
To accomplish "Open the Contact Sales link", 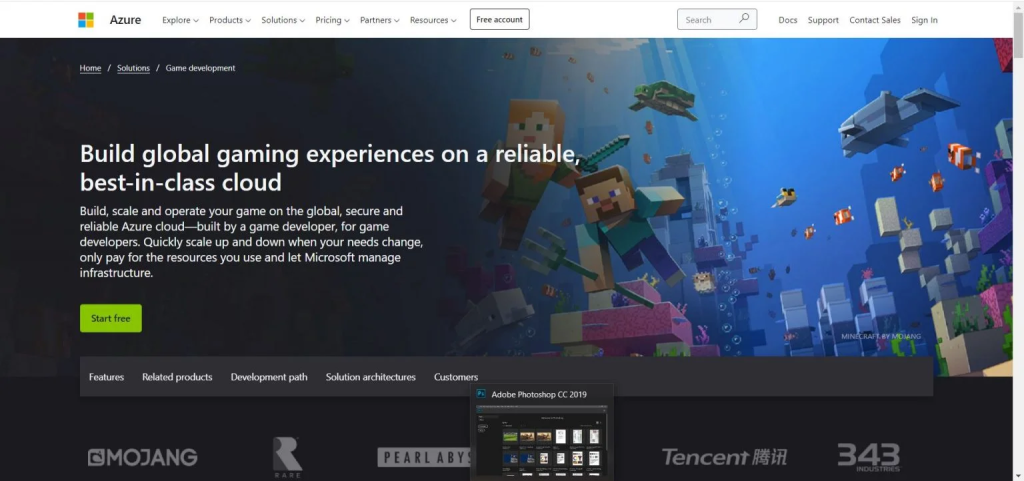I will point(874,20).
